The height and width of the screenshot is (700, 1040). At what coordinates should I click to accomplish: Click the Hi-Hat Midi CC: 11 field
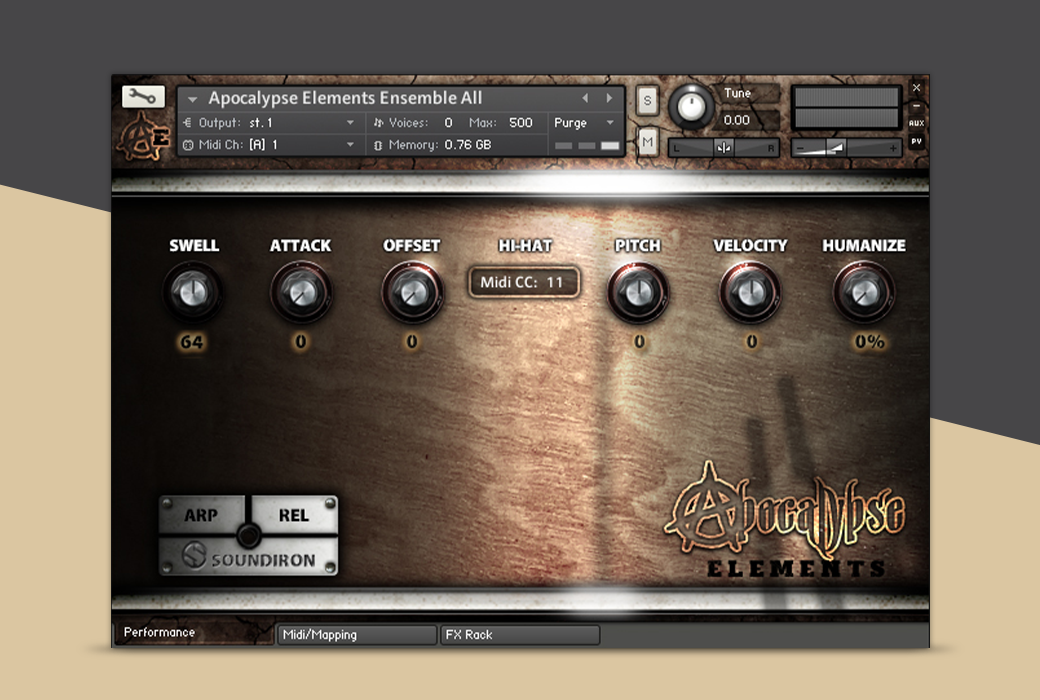523,282
